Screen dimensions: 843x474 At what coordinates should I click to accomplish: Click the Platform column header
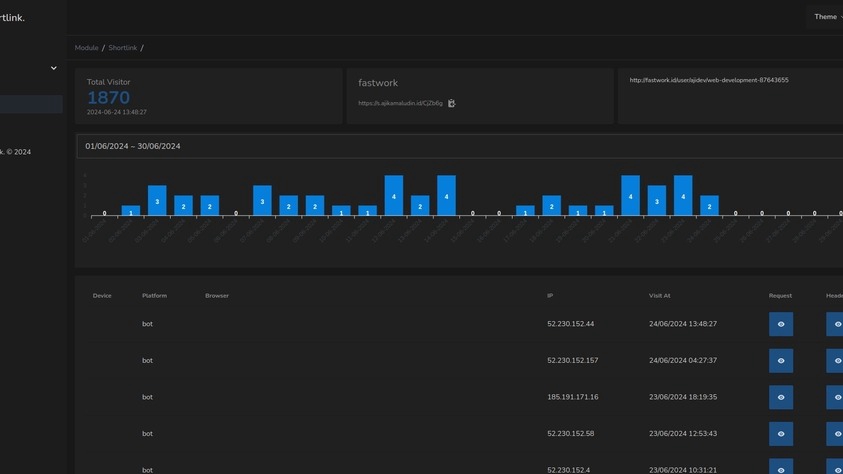(x=154, y=296)
